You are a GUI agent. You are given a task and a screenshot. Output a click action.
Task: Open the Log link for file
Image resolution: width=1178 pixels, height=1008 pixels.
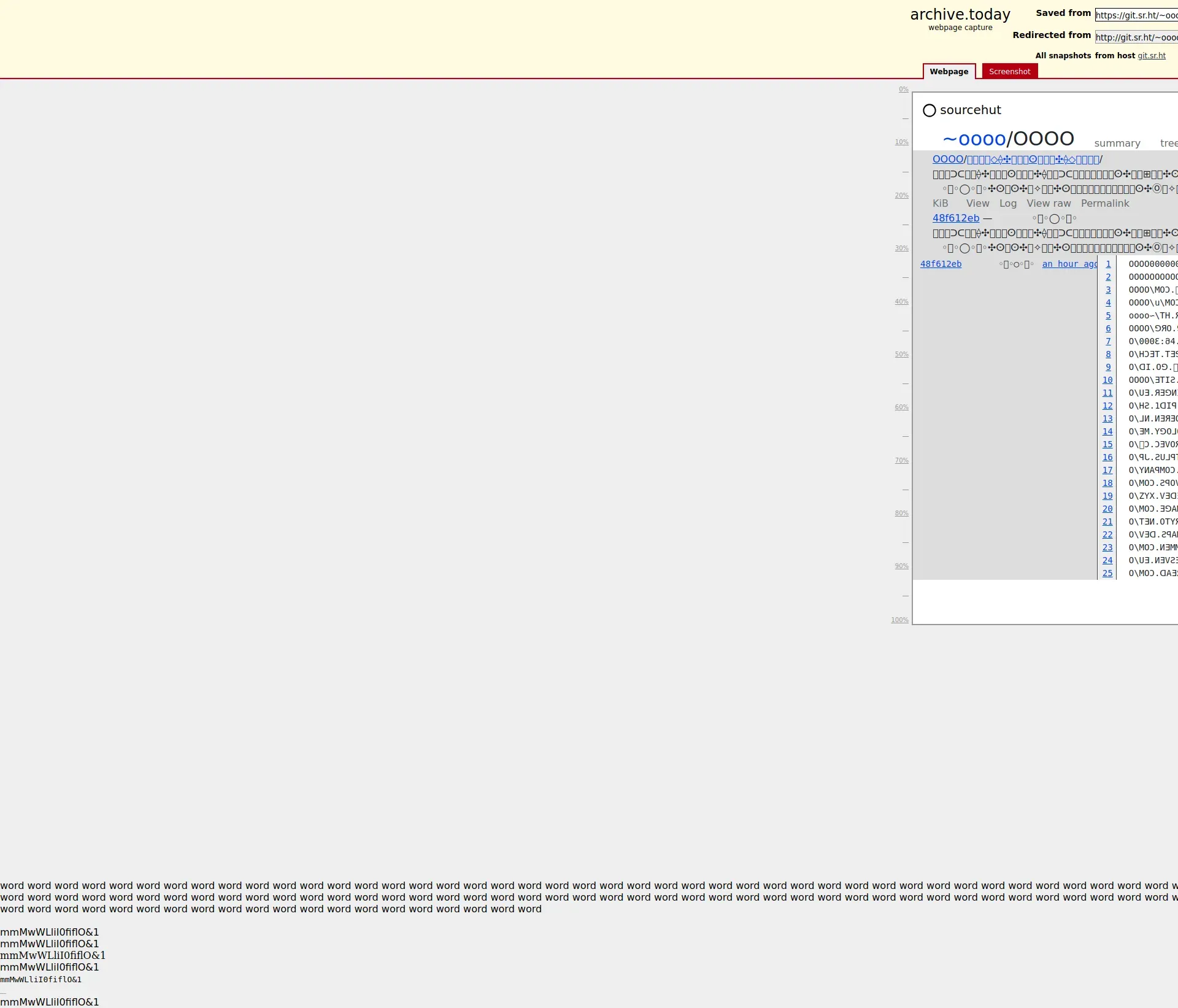1007,204
